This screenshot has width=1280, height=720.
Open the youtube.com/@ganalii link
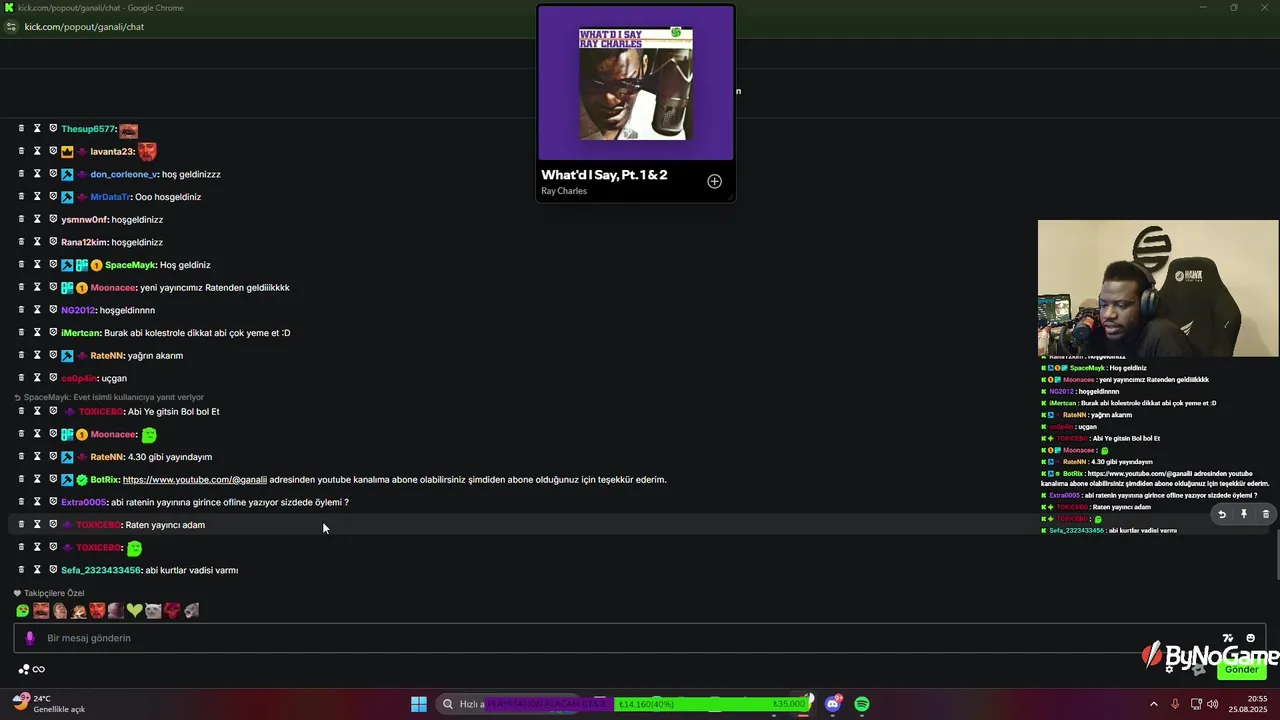pos(195,480)
